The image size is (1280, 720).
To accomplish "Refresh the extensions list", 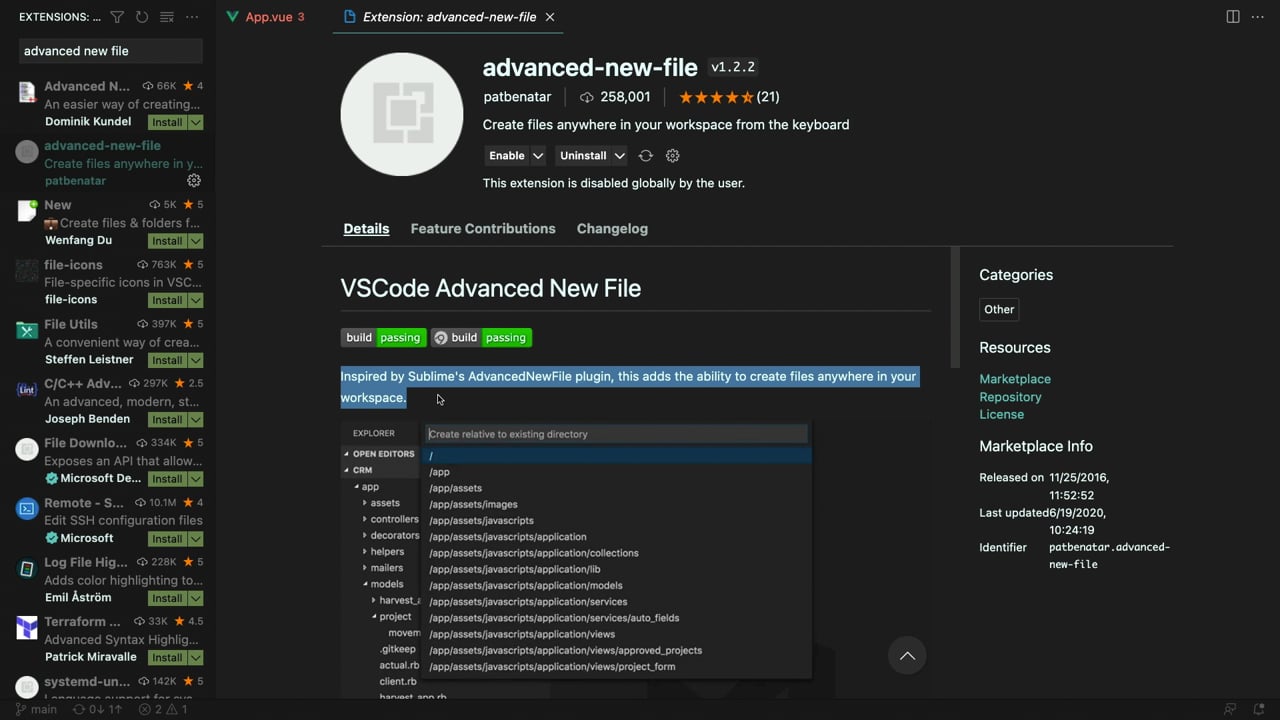I will point(142,17).
